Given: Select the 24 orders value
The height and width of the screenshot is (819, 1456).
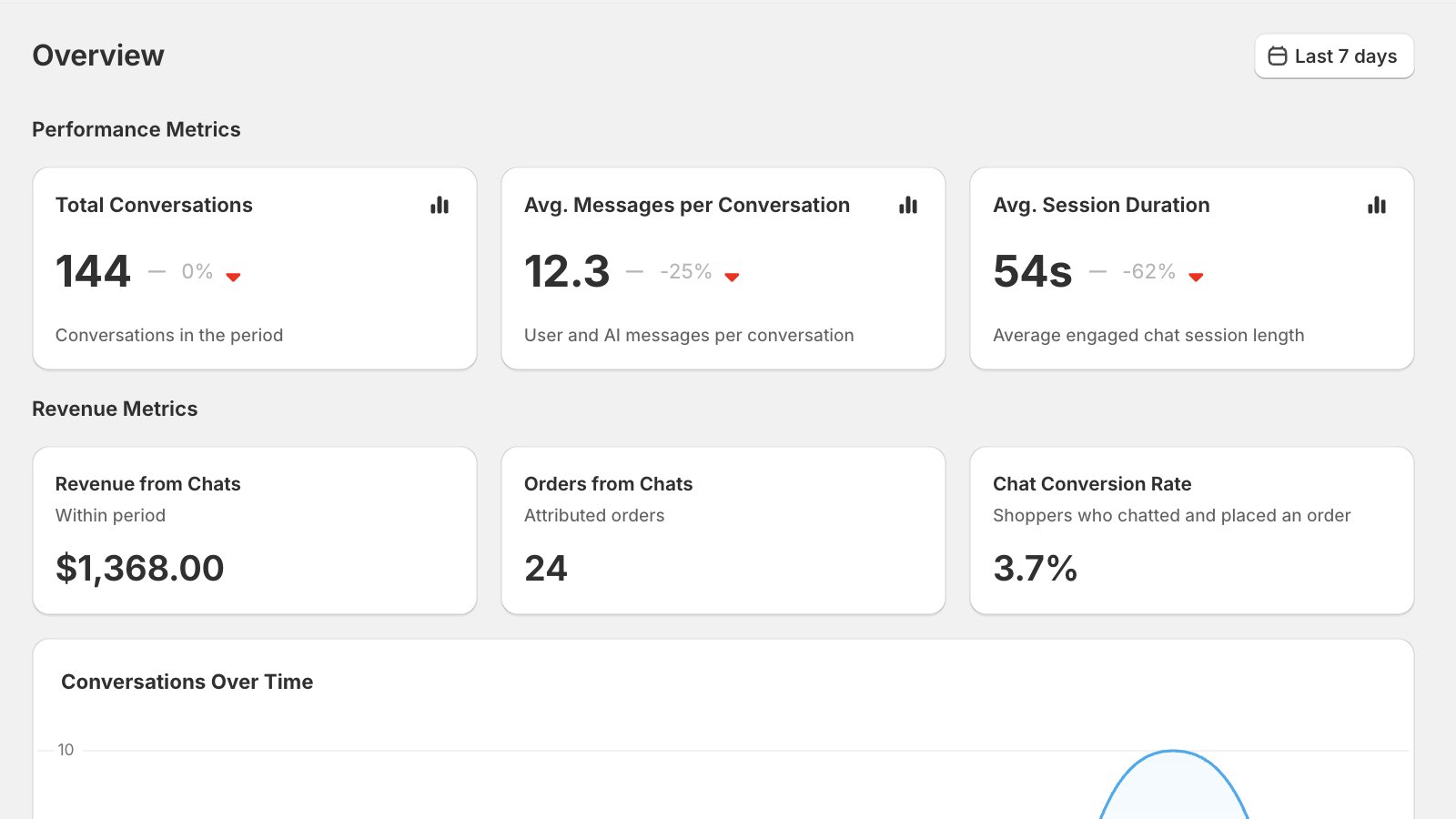Looking at the screenshot, I should (546, 569).
